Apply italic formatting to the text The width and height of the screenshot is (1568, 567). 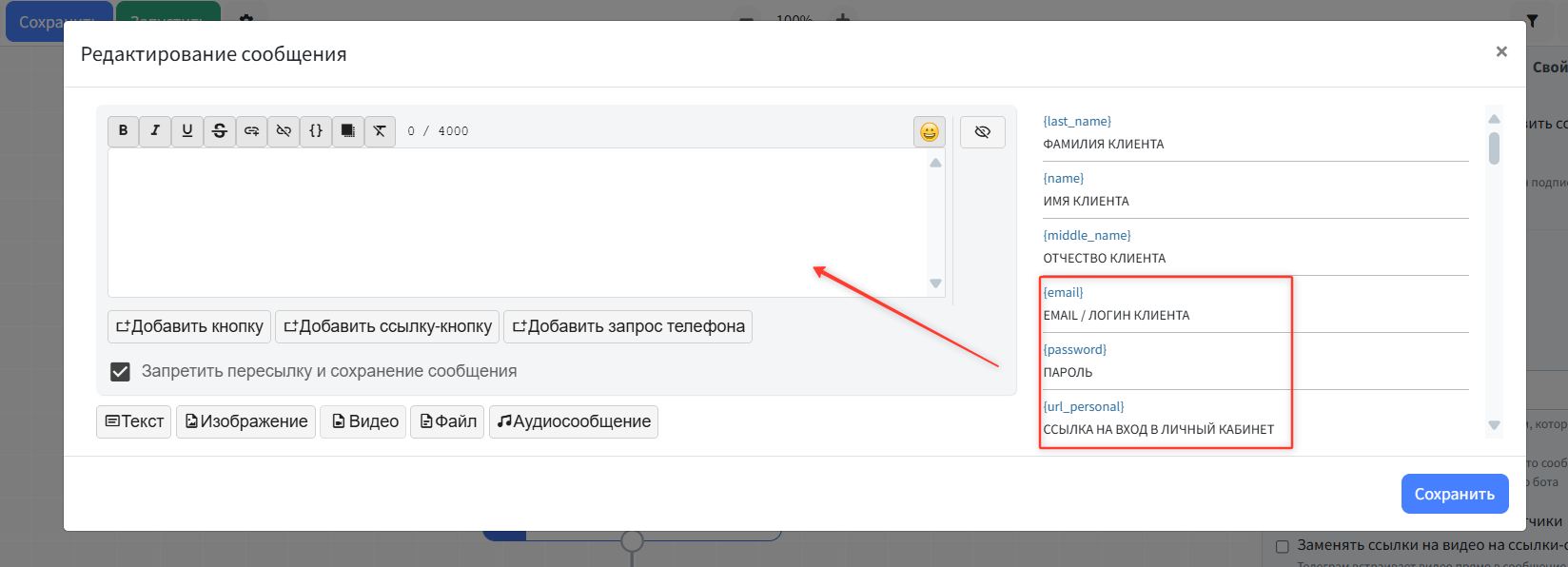(x=155, y=131)
